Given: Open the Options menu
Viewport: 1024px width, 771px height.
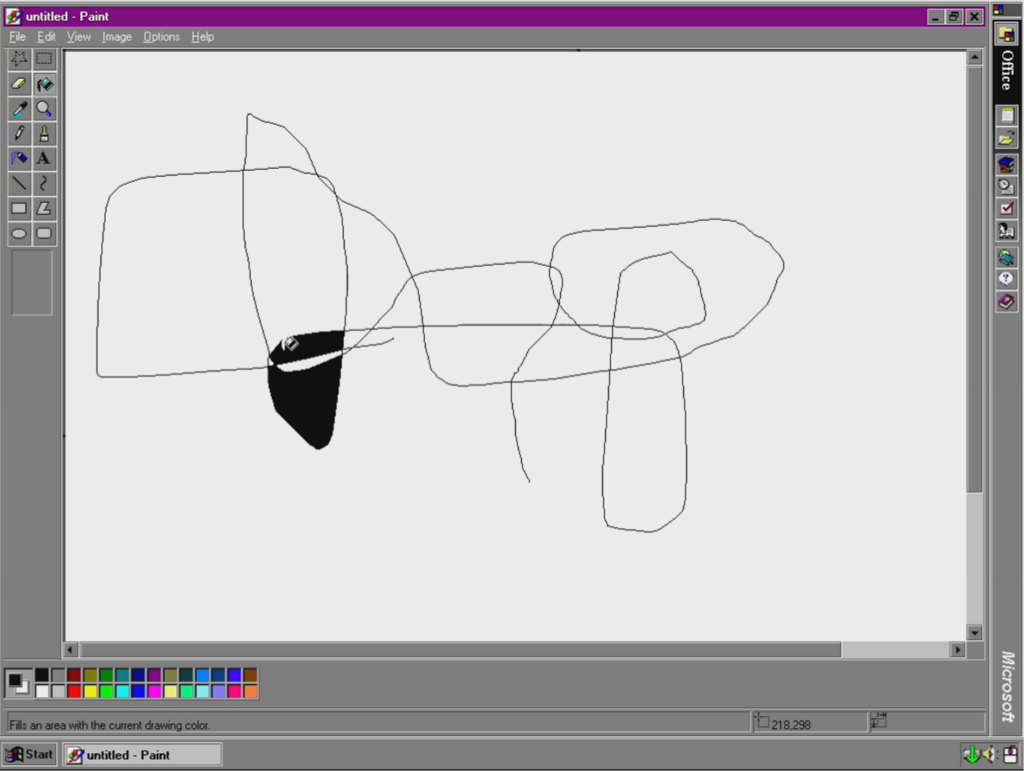Looking at the screenshot, I should tap(161, 37).
